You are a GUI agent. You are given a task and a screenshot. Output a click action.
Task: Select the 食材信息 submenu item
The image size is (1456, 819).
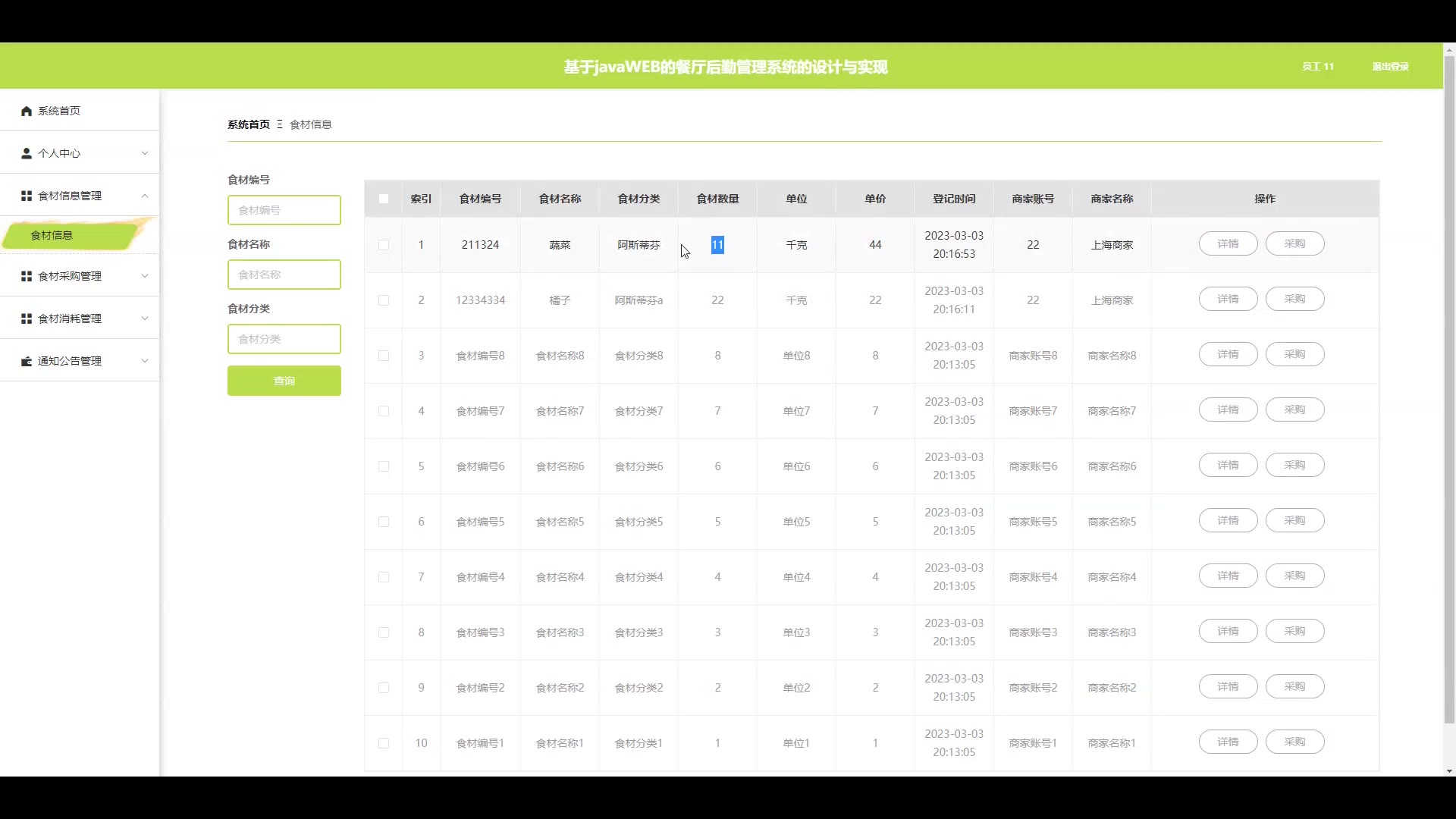[x=52, y=235]
